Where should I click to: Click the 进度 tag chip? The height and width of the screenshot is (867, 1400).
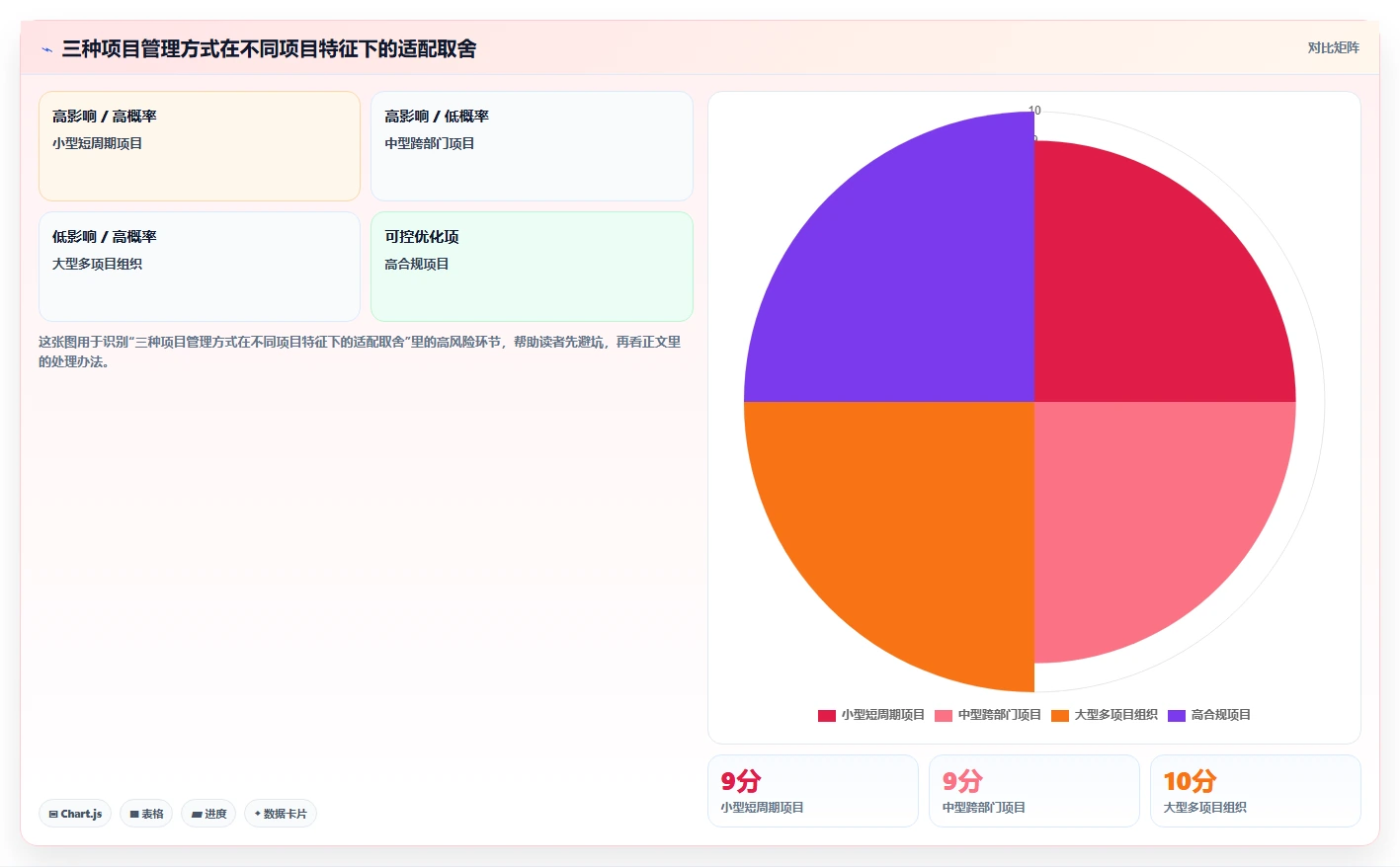click(208, 814)
